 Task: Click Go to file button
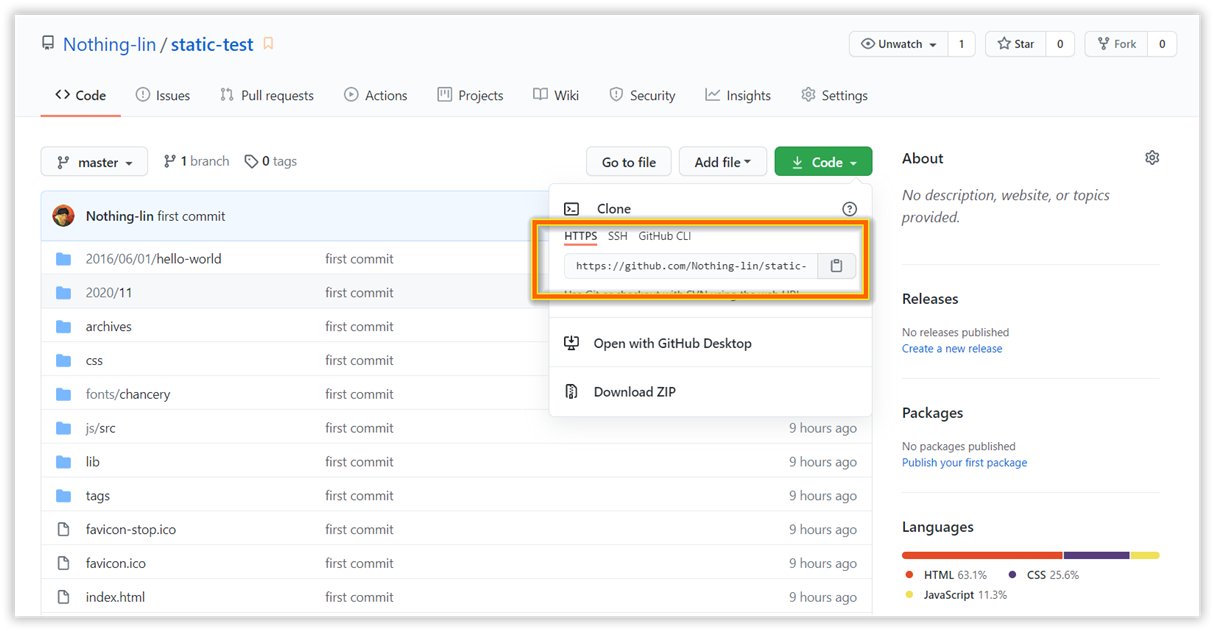[629, 162]
